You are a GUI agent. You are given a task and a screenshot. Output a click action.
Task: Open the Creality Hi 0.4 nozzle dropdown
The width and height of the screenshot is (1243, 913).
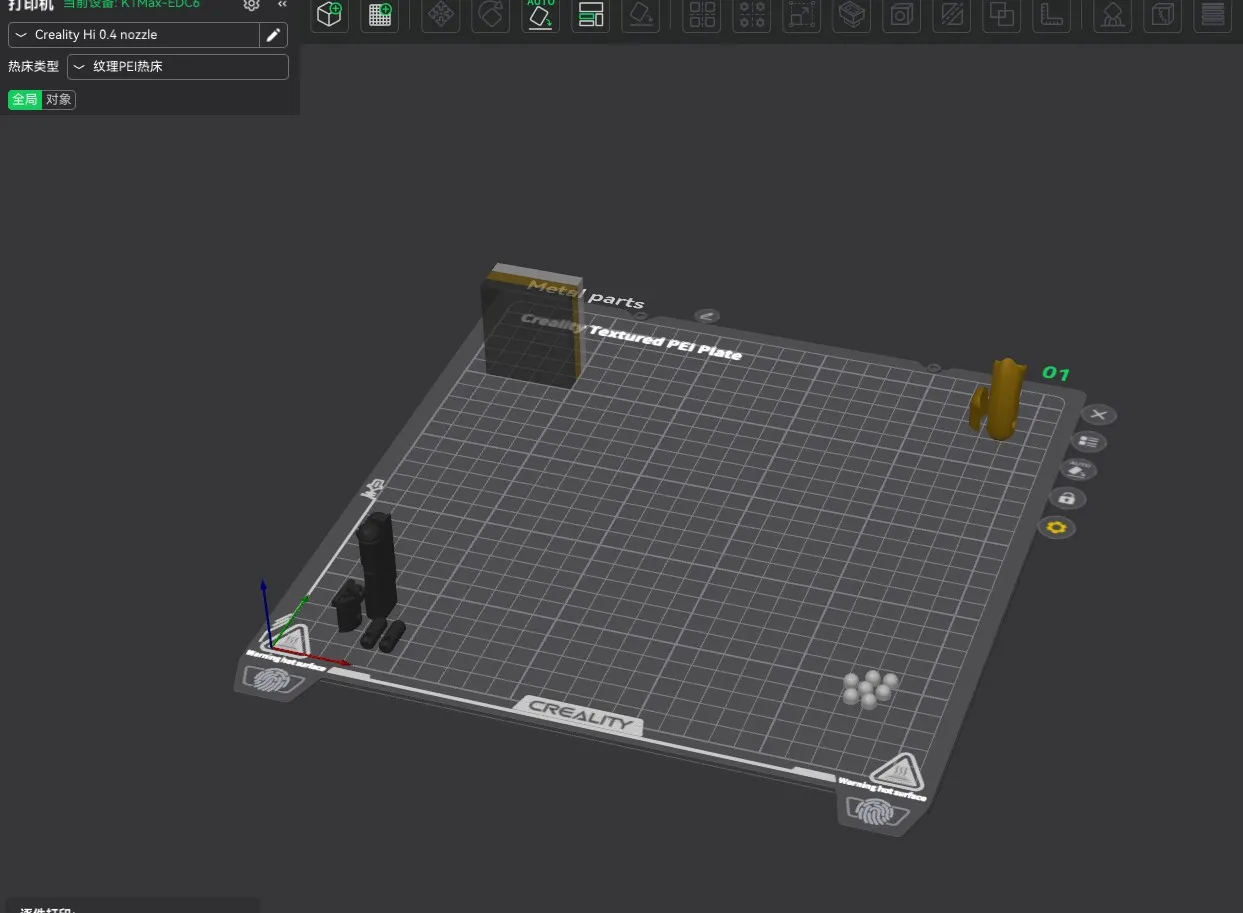click(134, 35)
